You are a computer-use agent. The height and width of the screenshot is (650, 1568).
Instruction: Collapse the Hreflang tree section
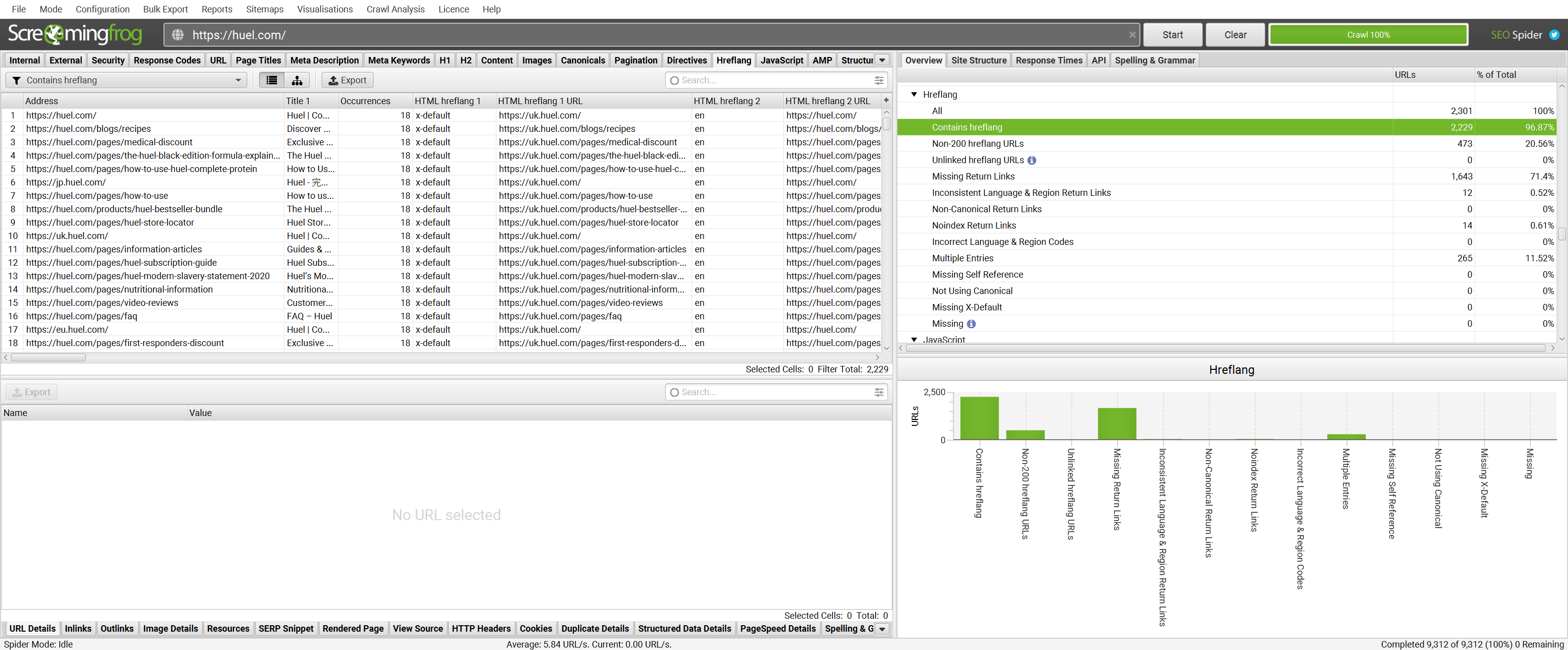(x=914, y=94)
